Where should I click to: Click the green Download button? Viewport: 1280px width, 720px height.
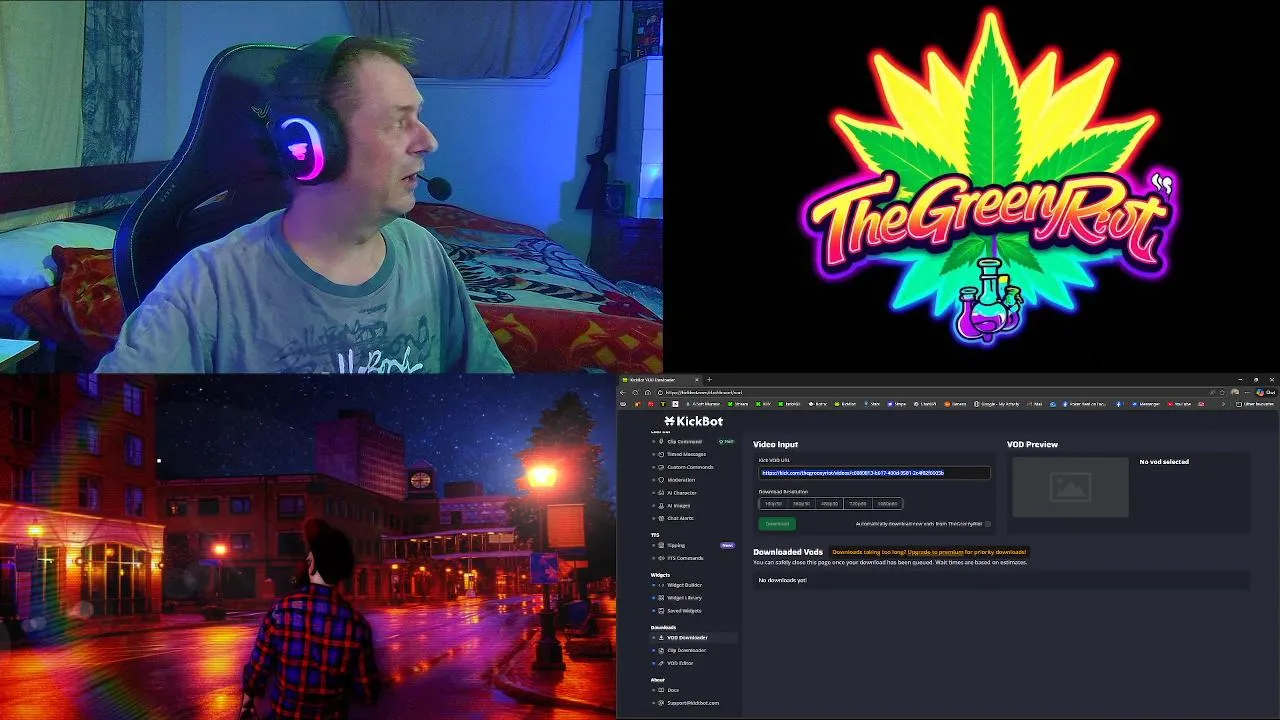[x=777, y=524]
